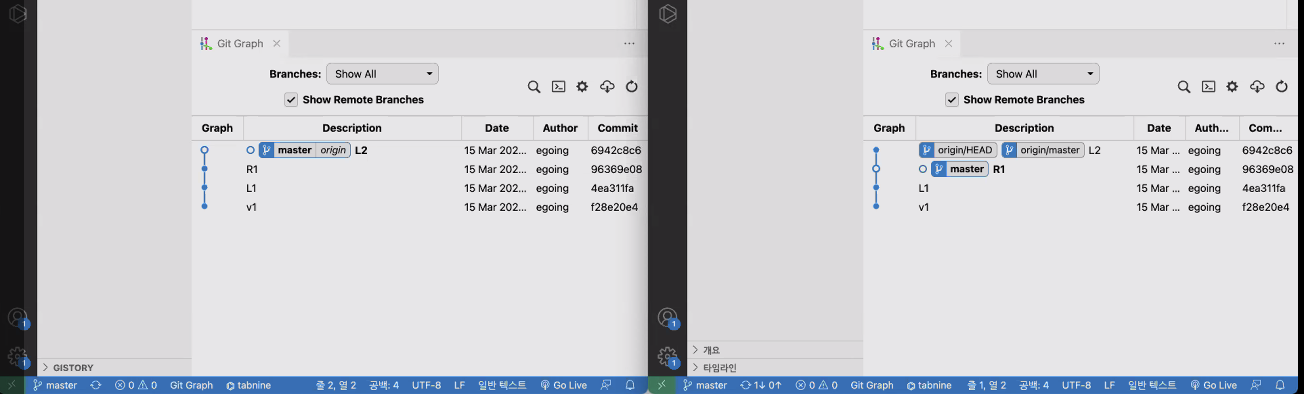Viewport: 1304px width, 394px height.
Task: Click remote window indicator in right status bar
Action: pos(661,385)
